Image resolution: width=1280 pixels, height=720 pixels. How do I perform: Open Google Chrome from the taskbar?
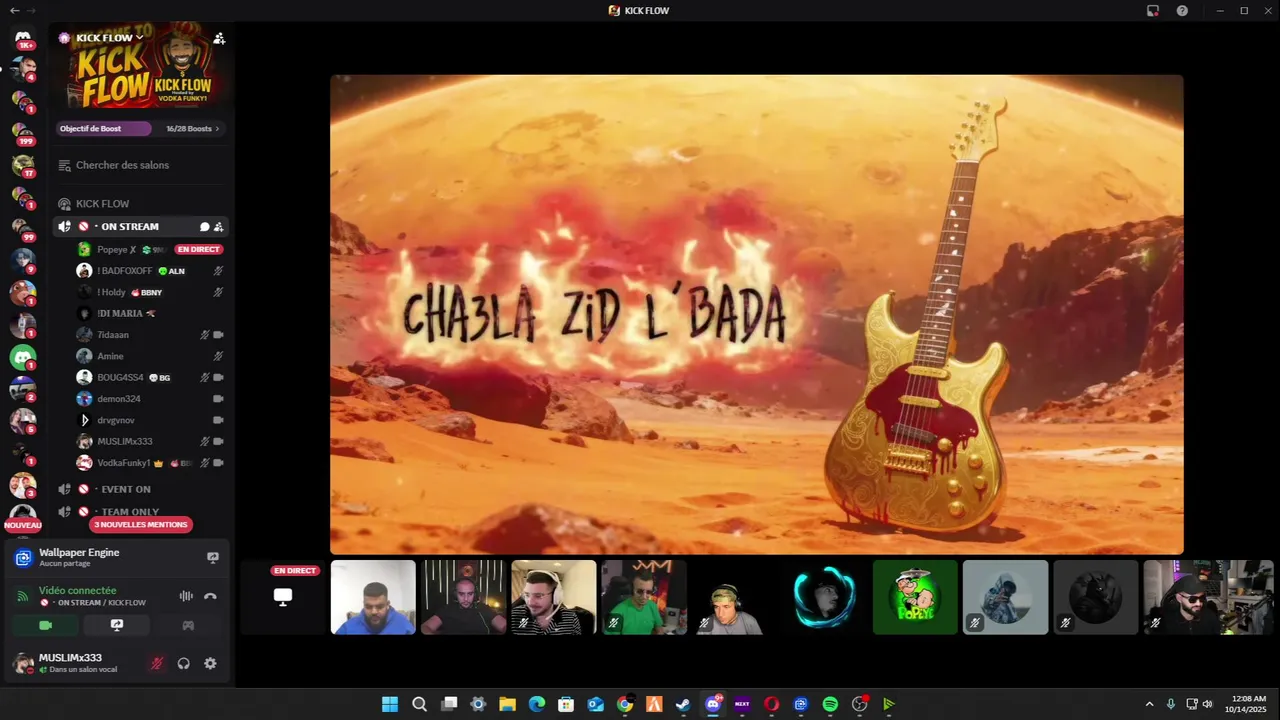point(625,704)
